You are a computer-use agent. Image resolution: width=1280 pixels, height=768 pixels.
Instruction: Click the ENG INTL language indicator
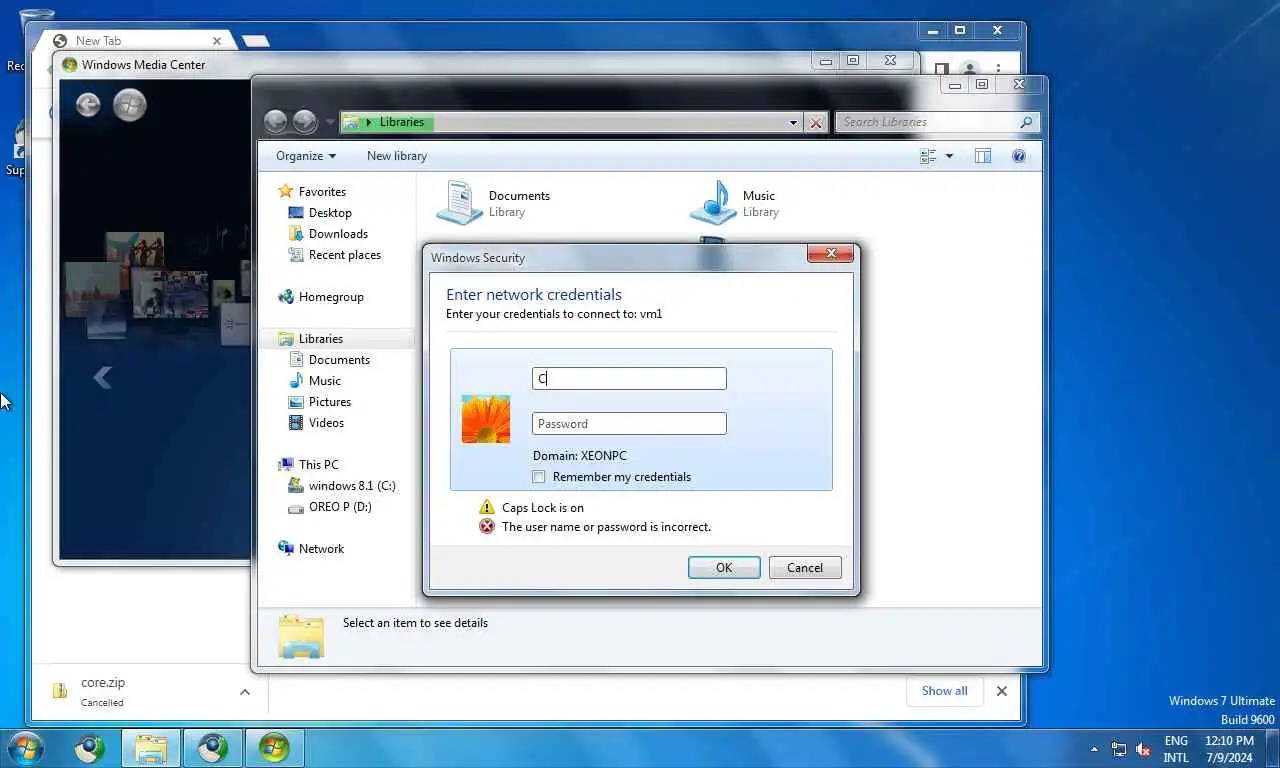pyautogui.click(x=1176, y=749)
